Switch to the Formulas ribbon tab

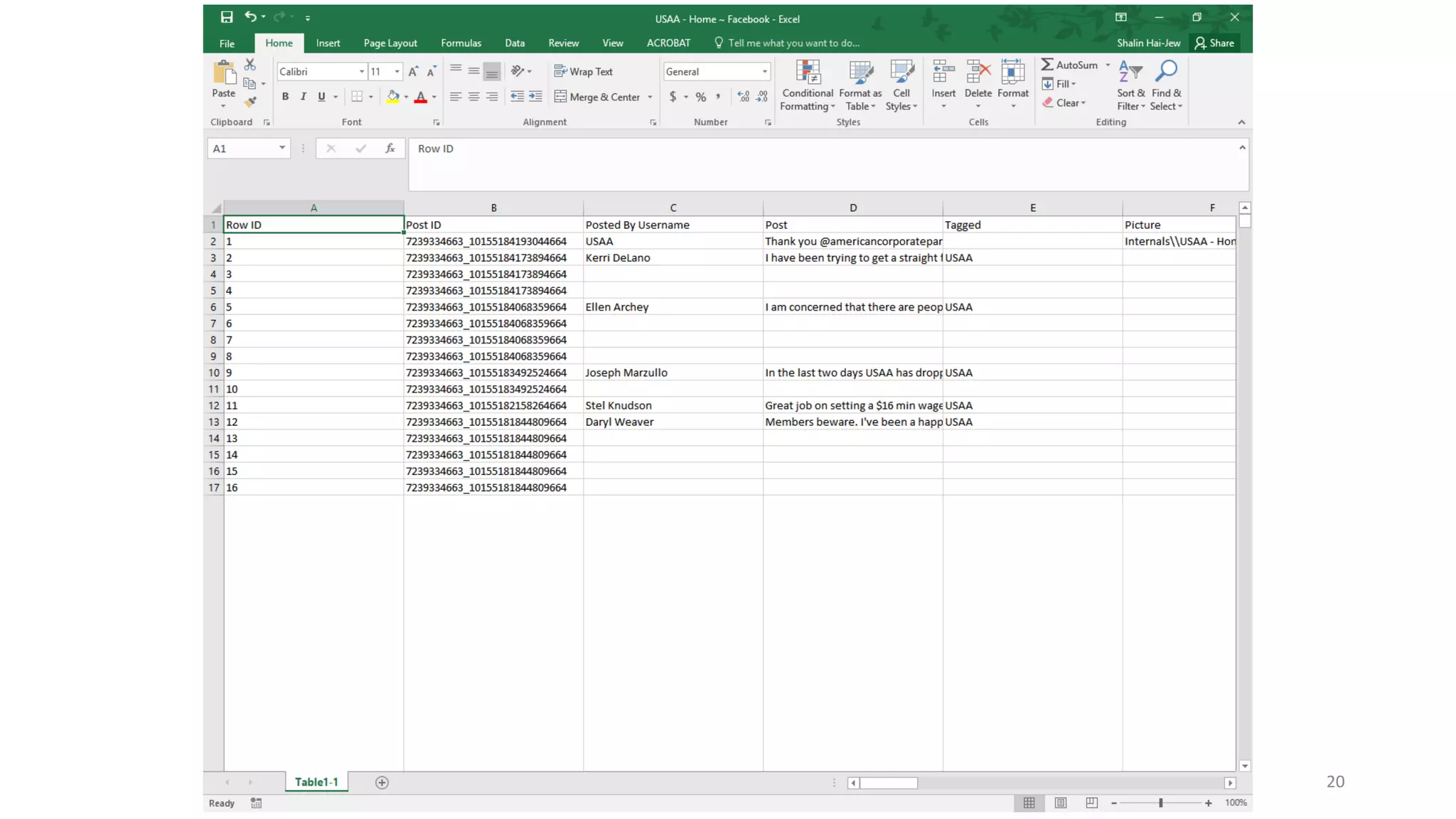(461, 43)
